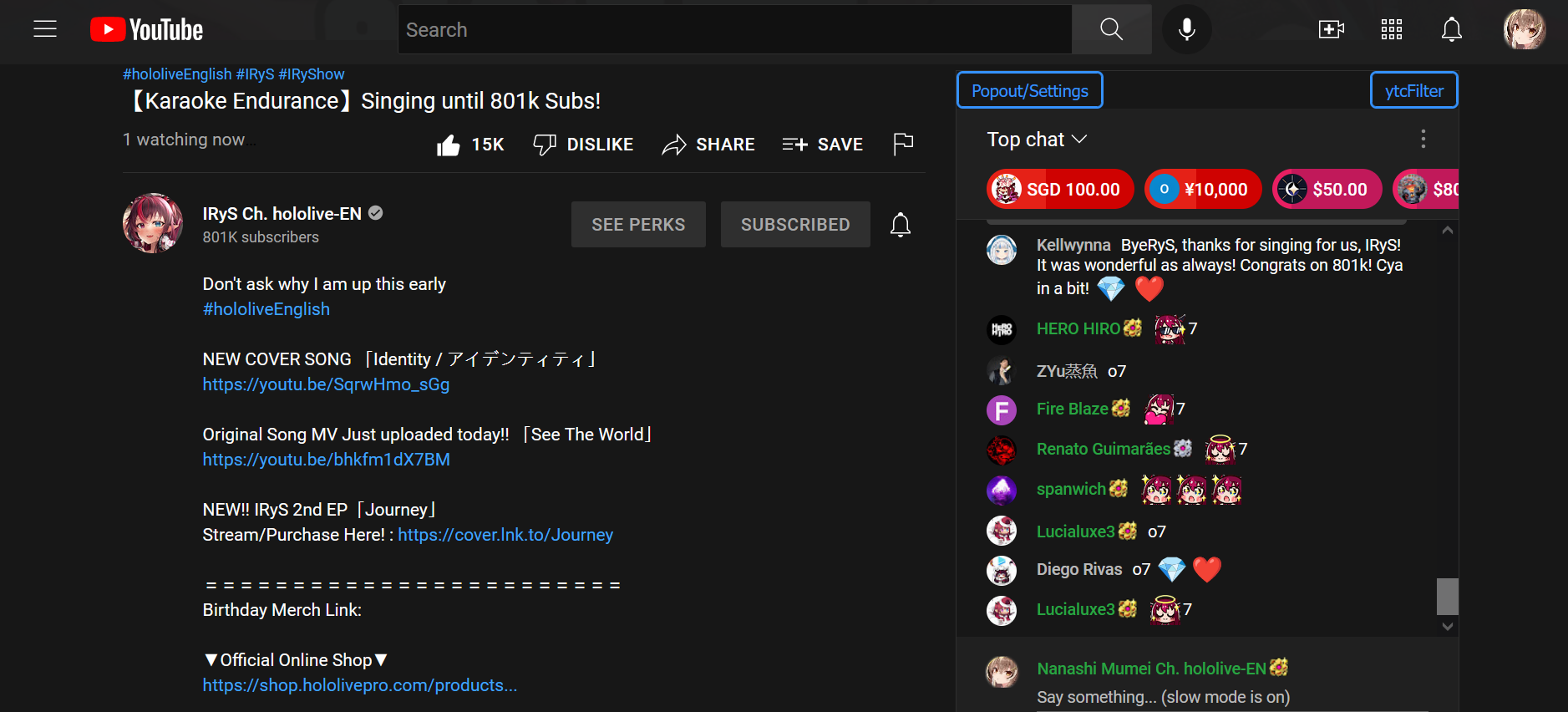This screenshot has height=712, width=1568.
Task: Open Popout/Settings button
Action: click(1029, 90)
